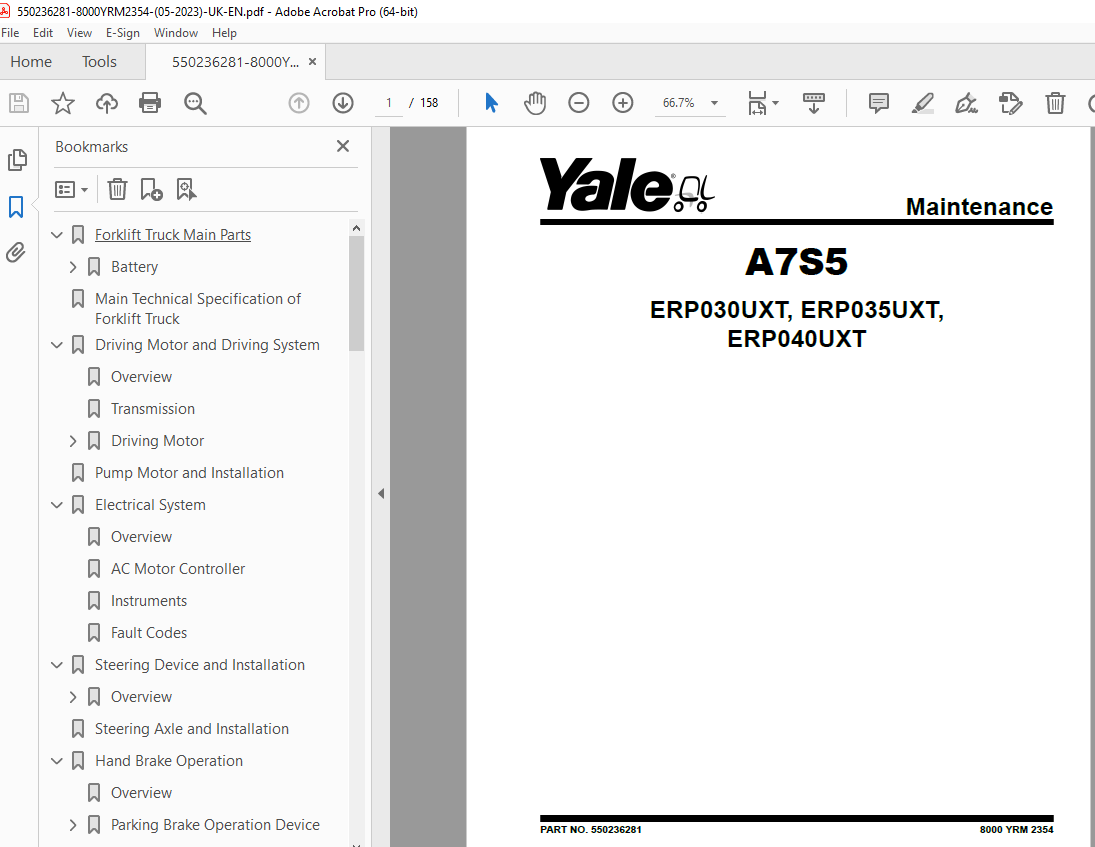Close the 550236281-8000Y document tab
This screenshot has height=847, width=1095.
(x=312, y=61)
